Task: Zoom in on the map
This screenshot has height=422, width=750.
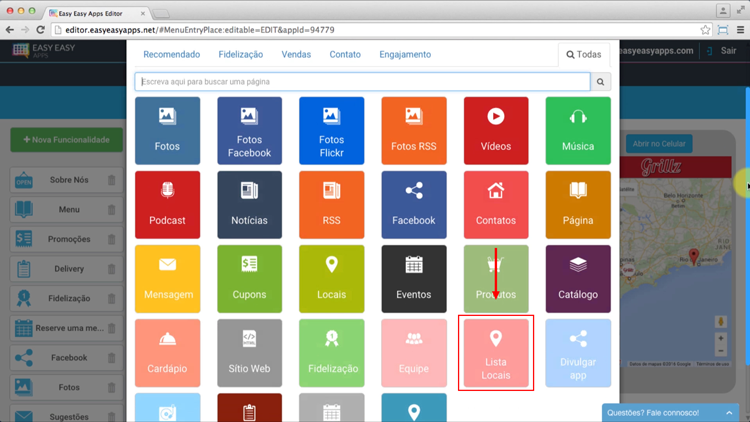Action: [721, 340]
